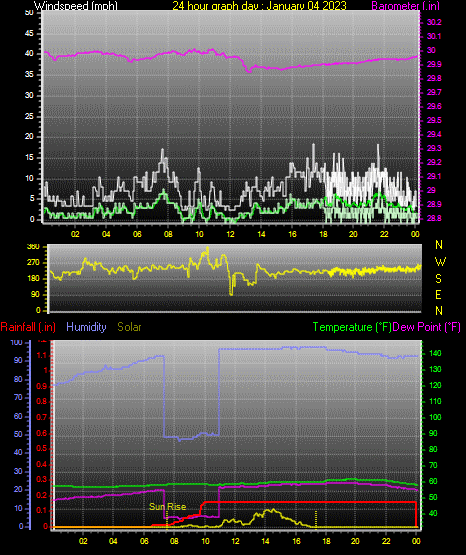Image resolution: width=466 pixels, height=555 pixels.
Task: Click wind direction axis value '180'
Action: click(33, 279)
